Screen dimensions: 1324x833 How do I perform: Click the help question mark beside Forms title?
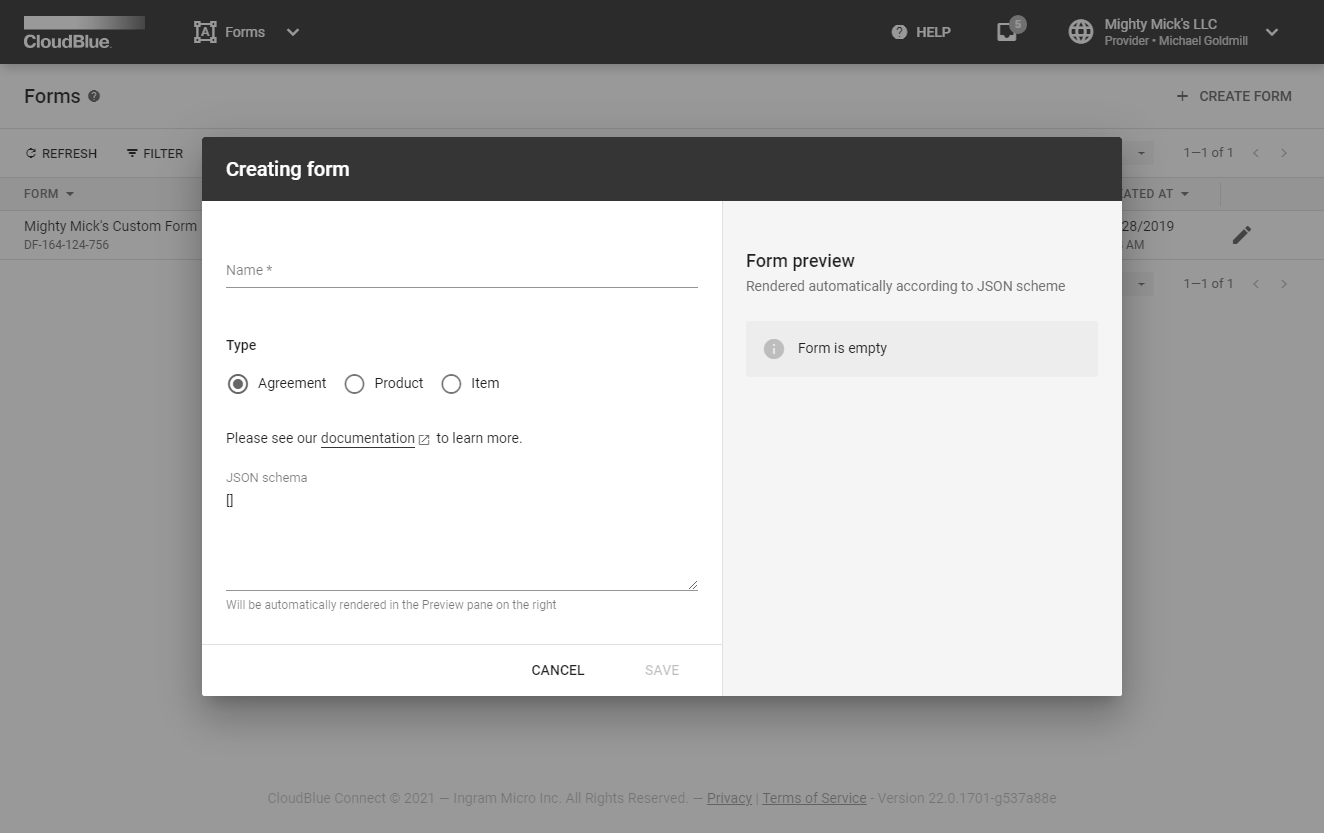pos(94,96)
